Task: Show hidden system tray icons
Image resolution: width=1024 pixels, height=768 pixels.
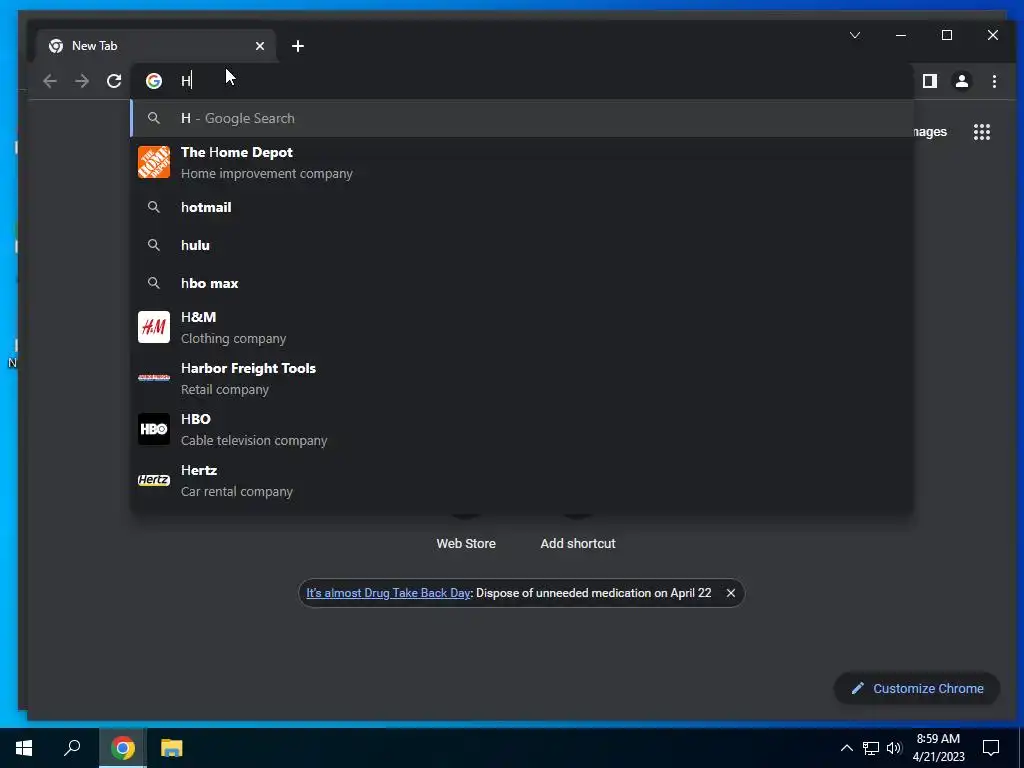Action: coord(846,748)
